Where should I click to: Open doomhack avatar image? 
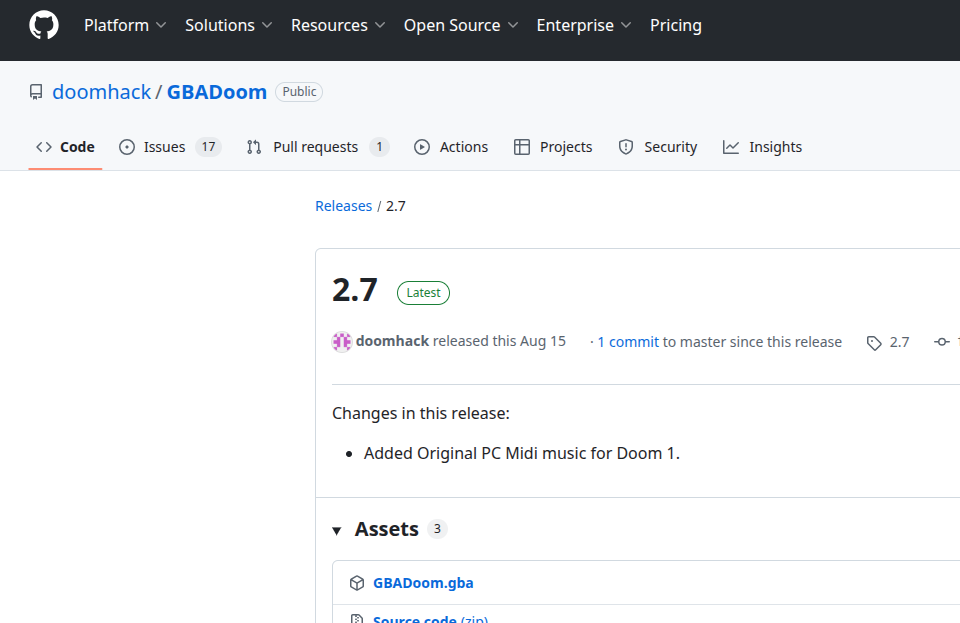(x=342, y=341)
